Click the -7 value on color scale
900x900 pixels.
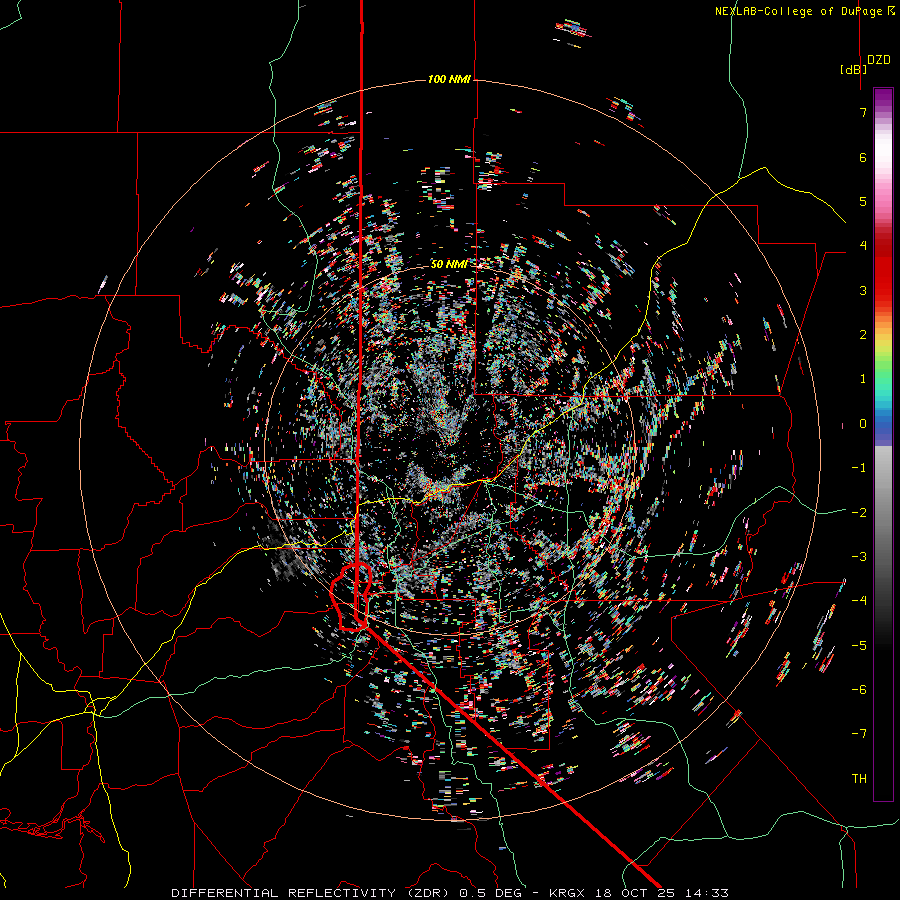[x=859, y=734]
